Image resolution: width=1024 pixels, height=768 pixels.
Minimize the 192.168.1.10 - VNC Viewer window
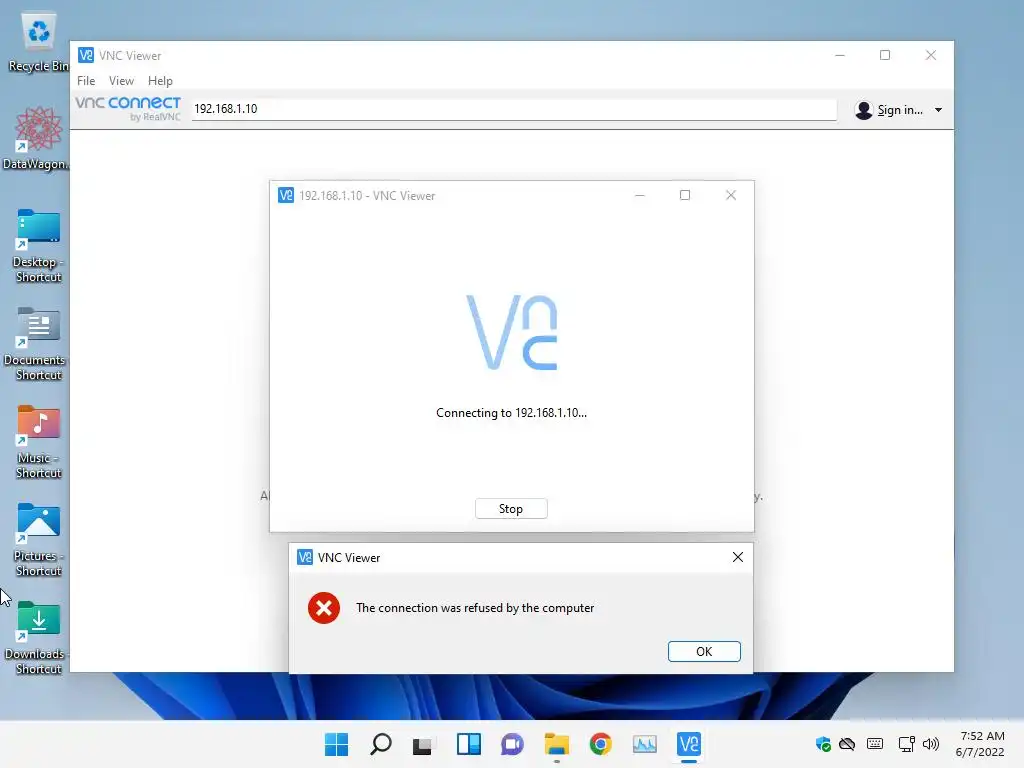point(639,195)
